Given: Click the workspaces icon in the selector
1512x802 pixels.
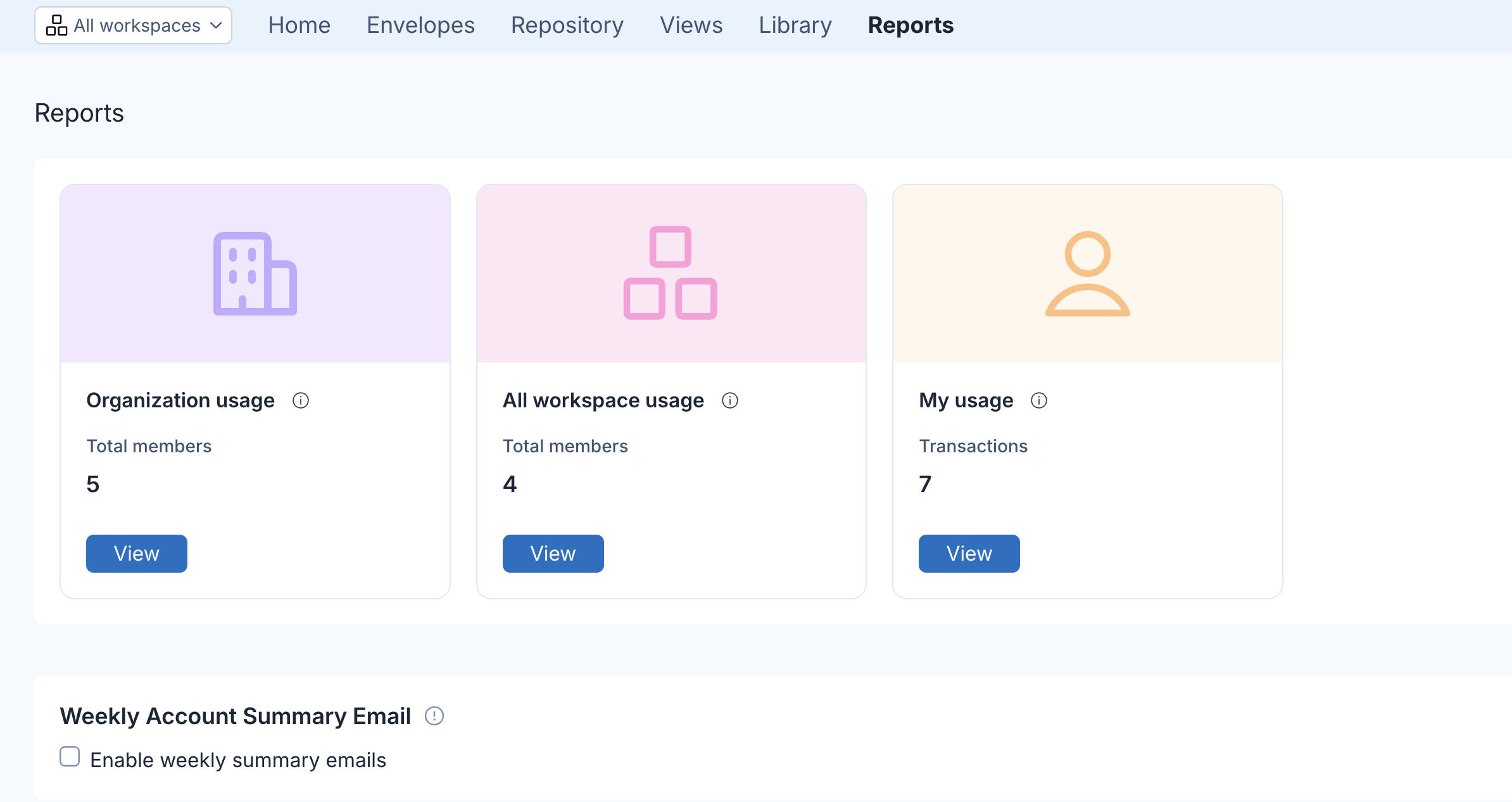Looking at the screenshot, I should pos(57,25).
